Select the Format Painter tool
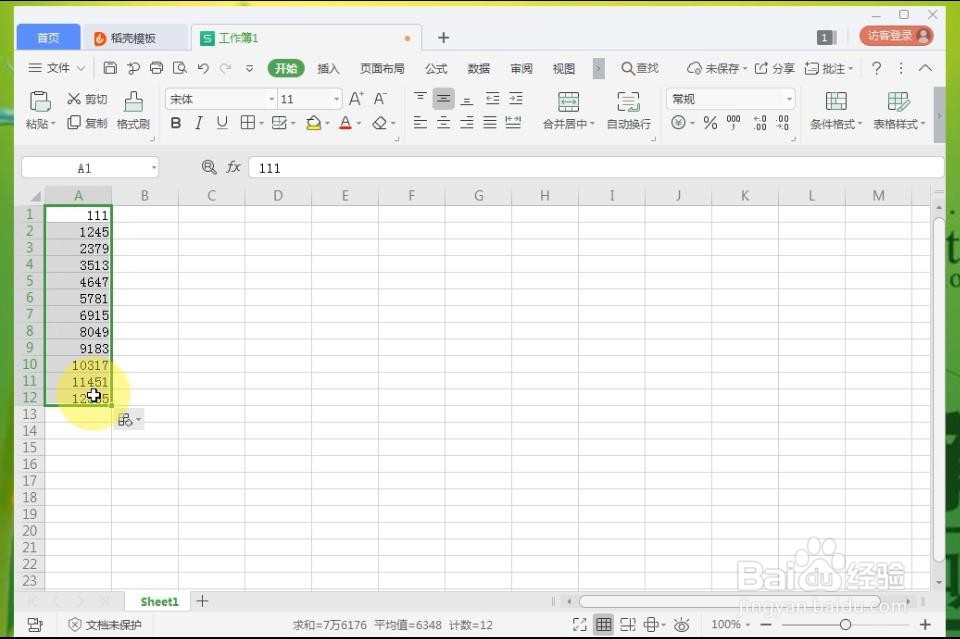960x639 pixels. [133, 110]
